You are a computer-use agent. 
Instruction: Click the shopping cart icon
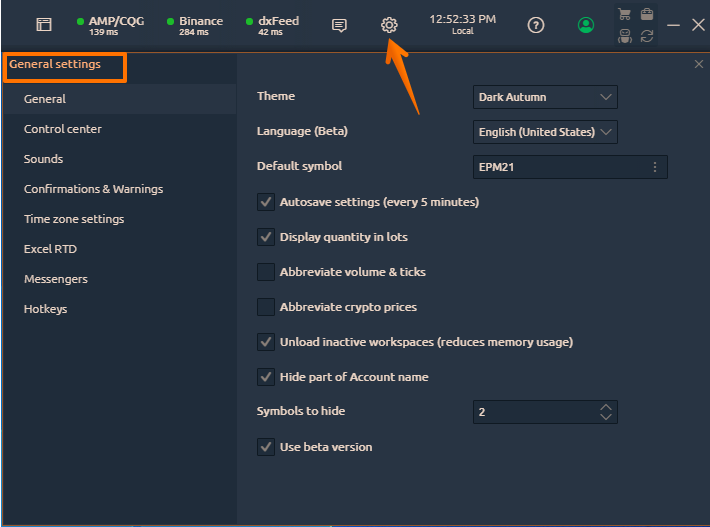tap(625, 14)
